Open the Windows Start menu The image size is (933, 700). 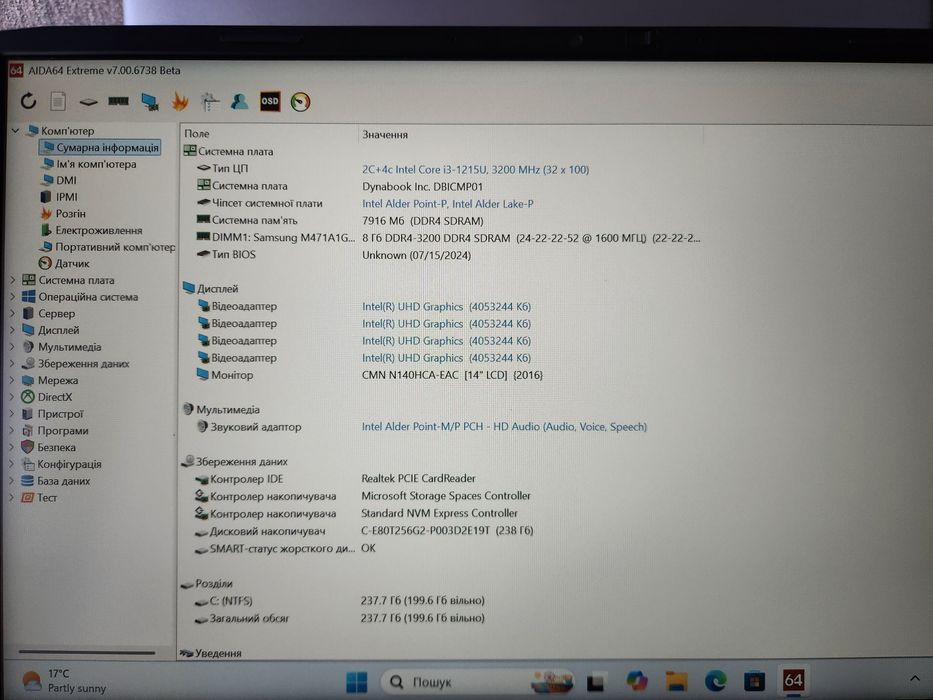click(x=356, y=682)
